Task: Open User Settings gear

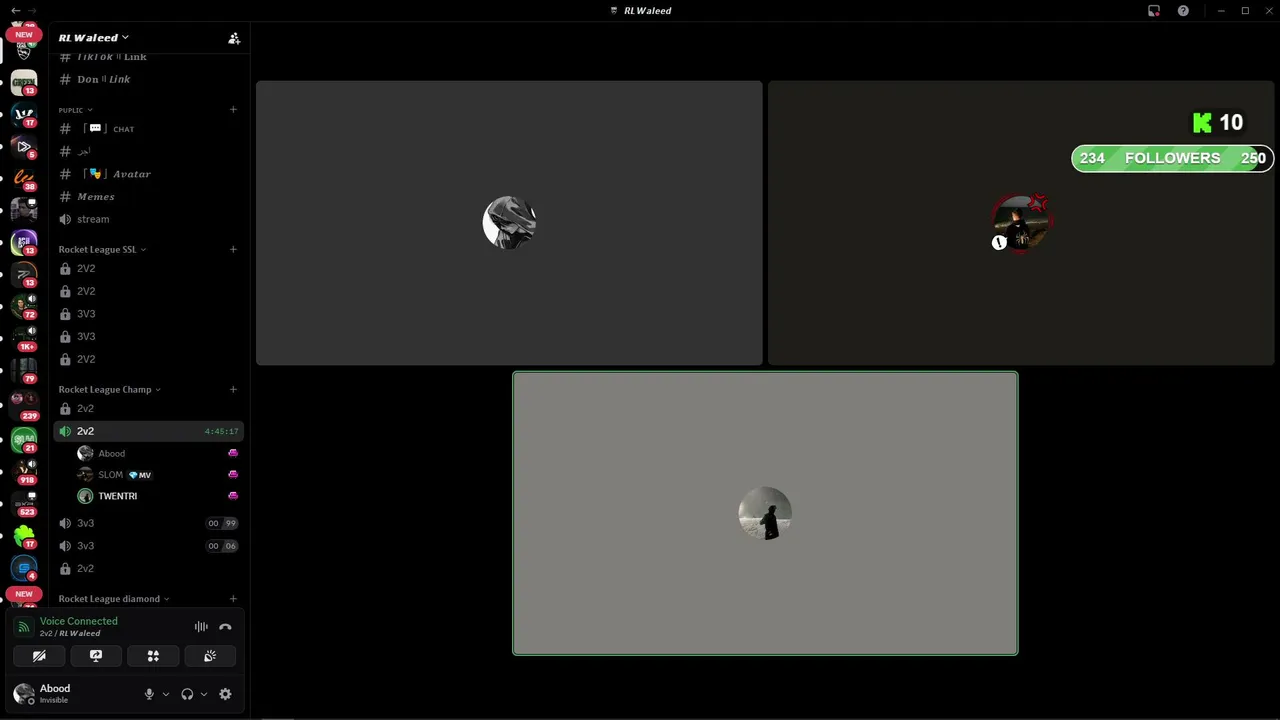Action: coord(225,694)
